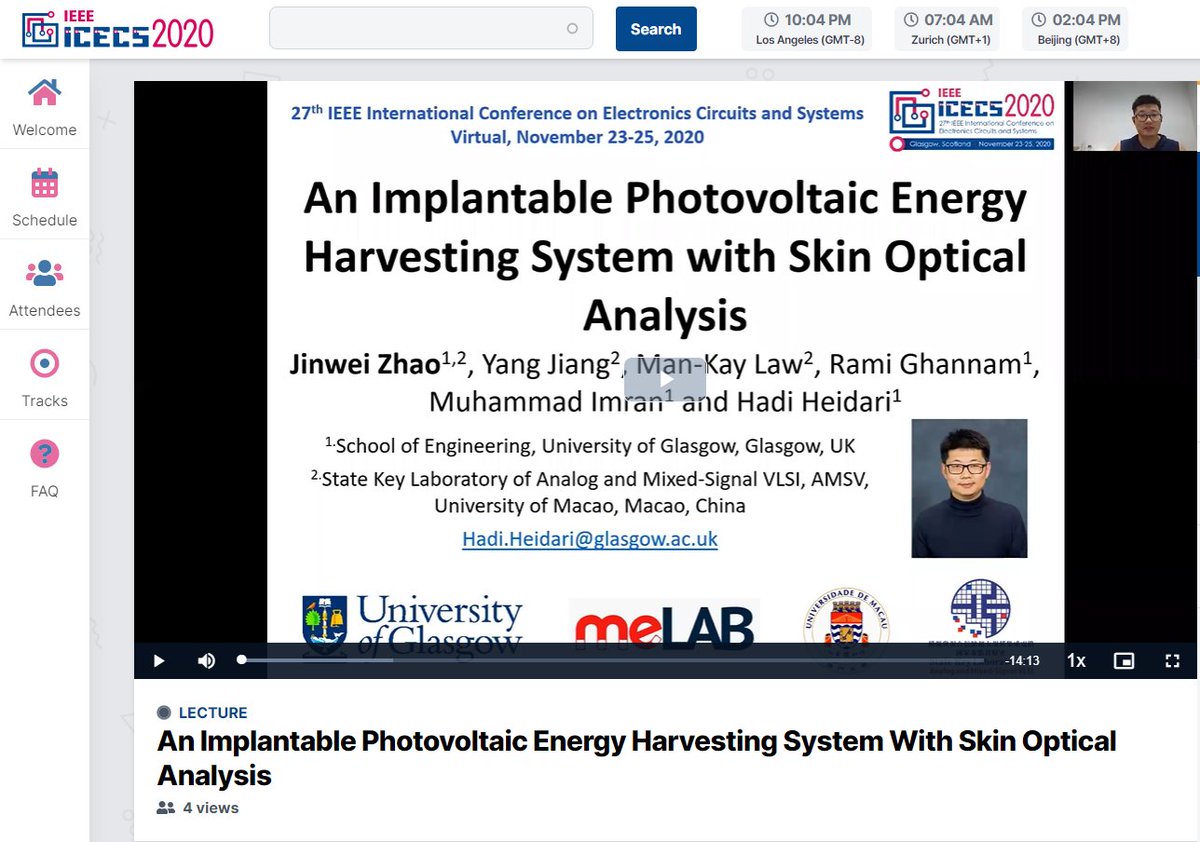The height and width of the screenshot is (842, 1200).
Task: Click the remaining time -14:13
Action: [x=1021, y=660]
